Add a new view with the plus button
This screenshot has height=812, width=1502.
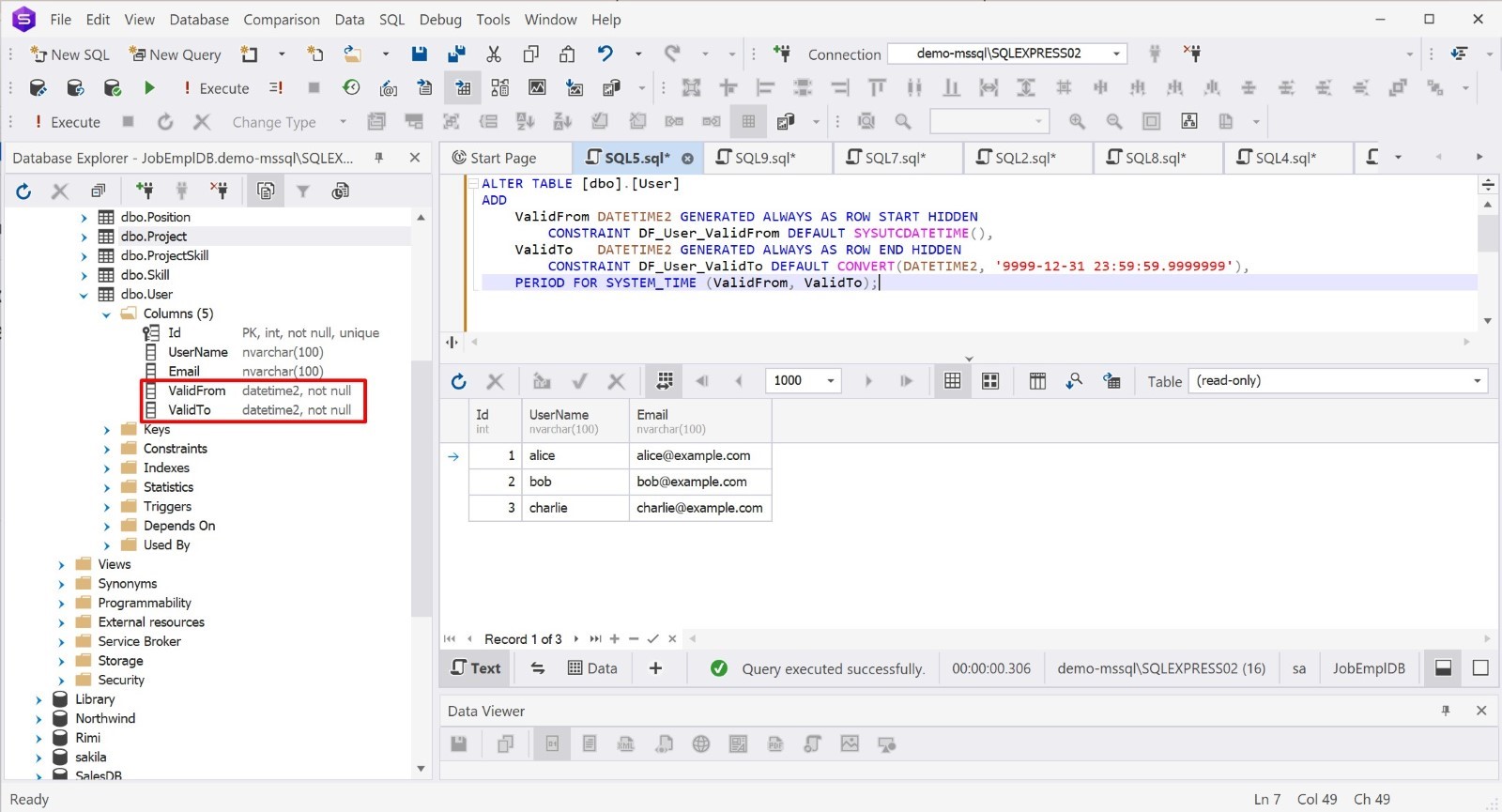coord(655,668)
